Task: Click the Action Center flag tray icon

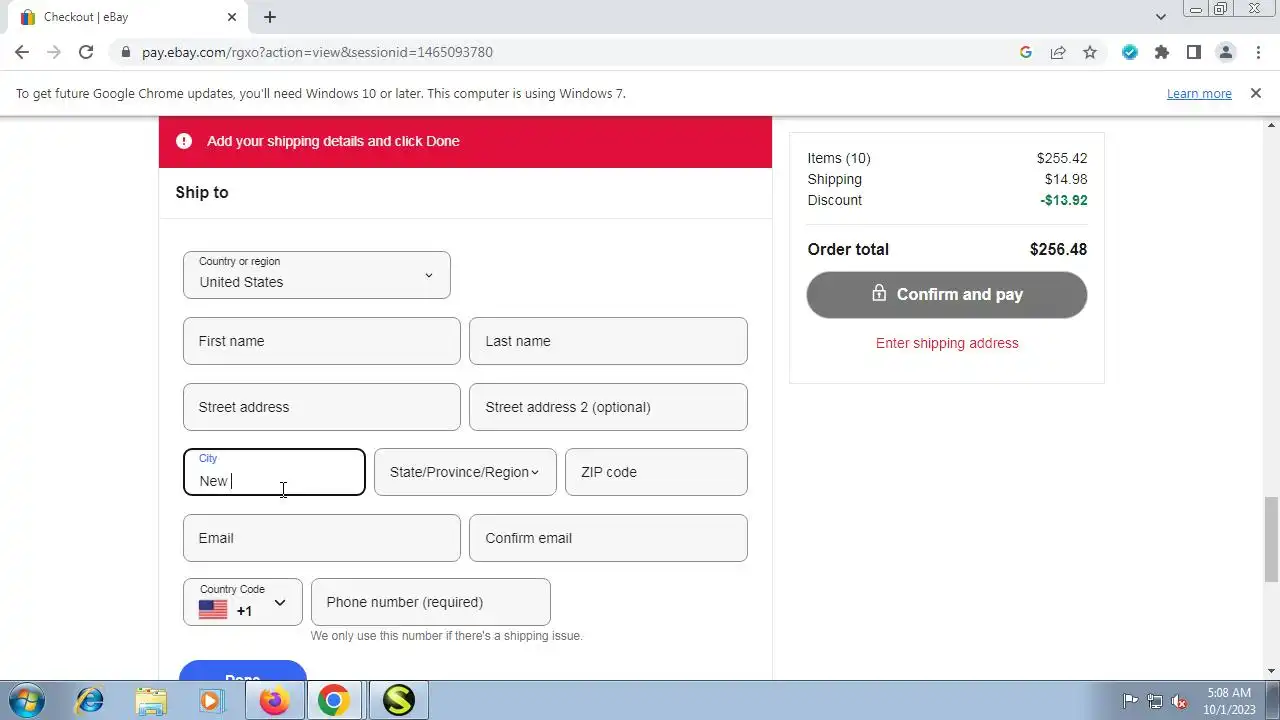Action: tap(1130, 701)
